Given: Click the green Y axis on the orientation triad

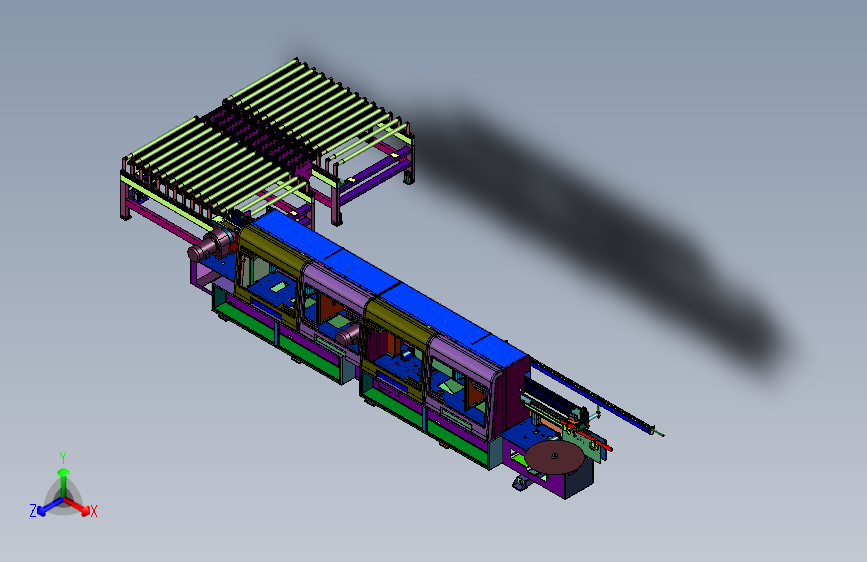Looking at the screenshot, I should [63, 478].
